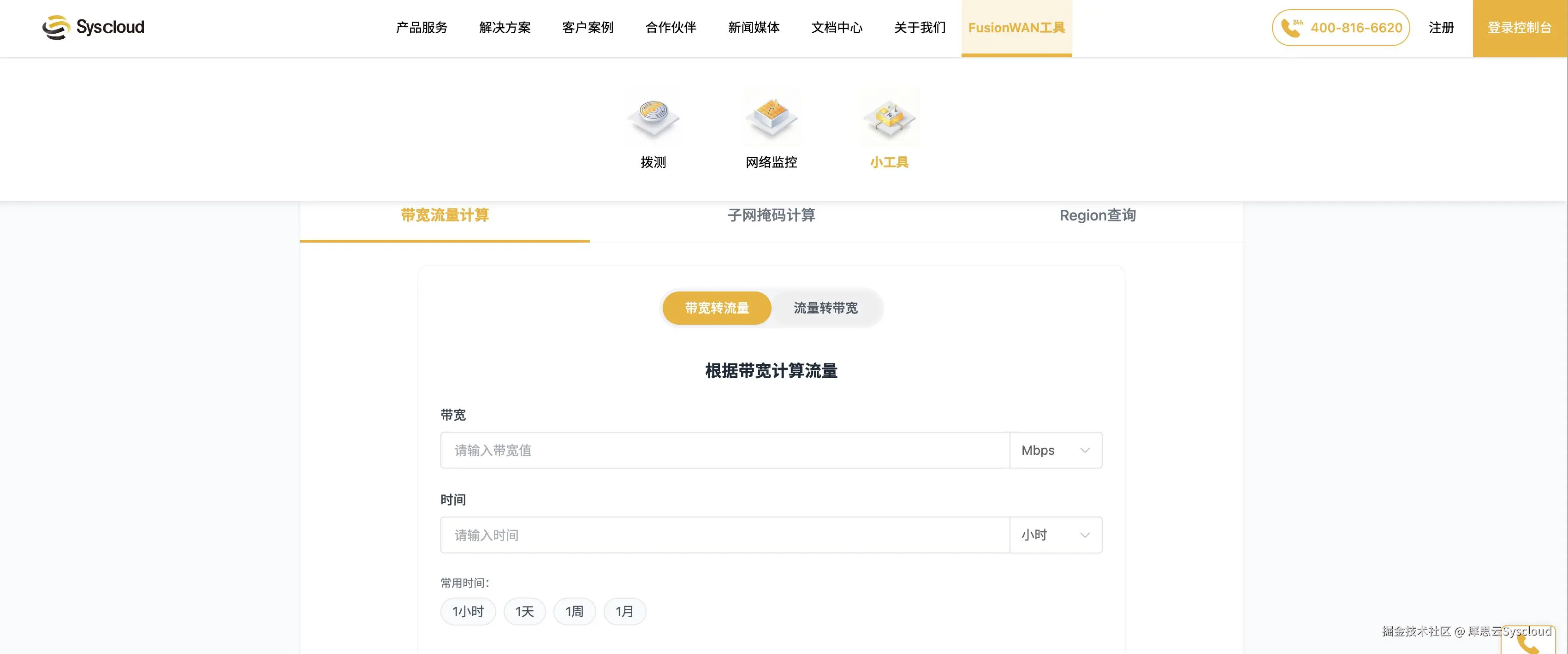Pick the 1周 preset time
1568x654 pixels.
(x=574, y=612)
